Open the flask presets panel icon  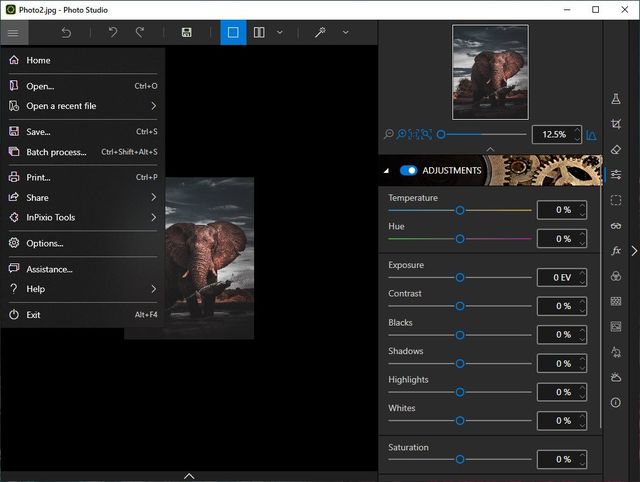616,98
